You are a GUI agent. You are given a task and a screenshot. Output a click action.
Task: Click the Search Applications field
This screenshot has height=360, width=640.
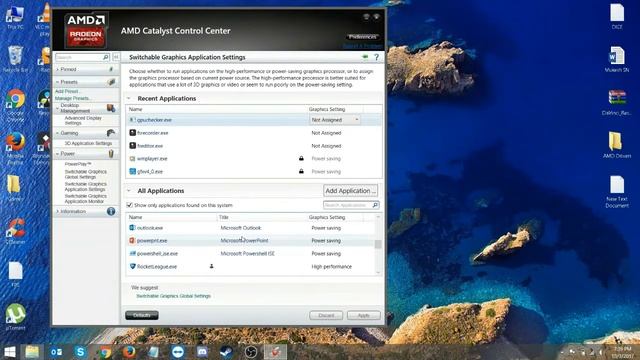347,205
